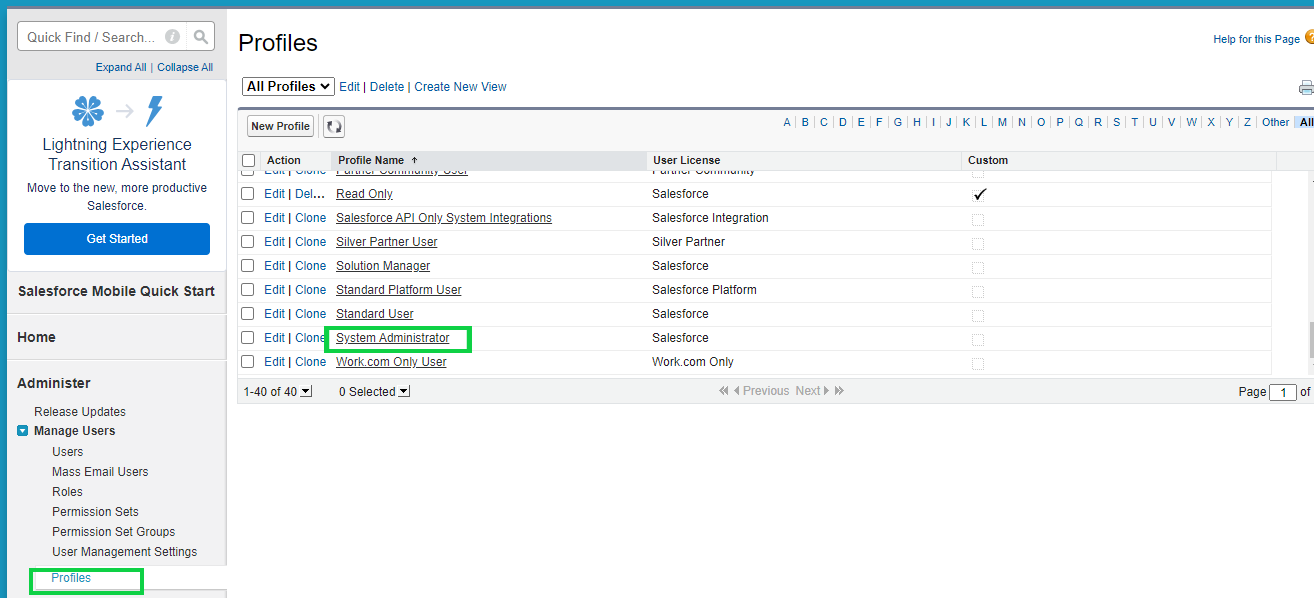The width and height of the screenshot is (1314, 598).
Task: Check the select-all checkbox in table header
Action: point(248,160)
